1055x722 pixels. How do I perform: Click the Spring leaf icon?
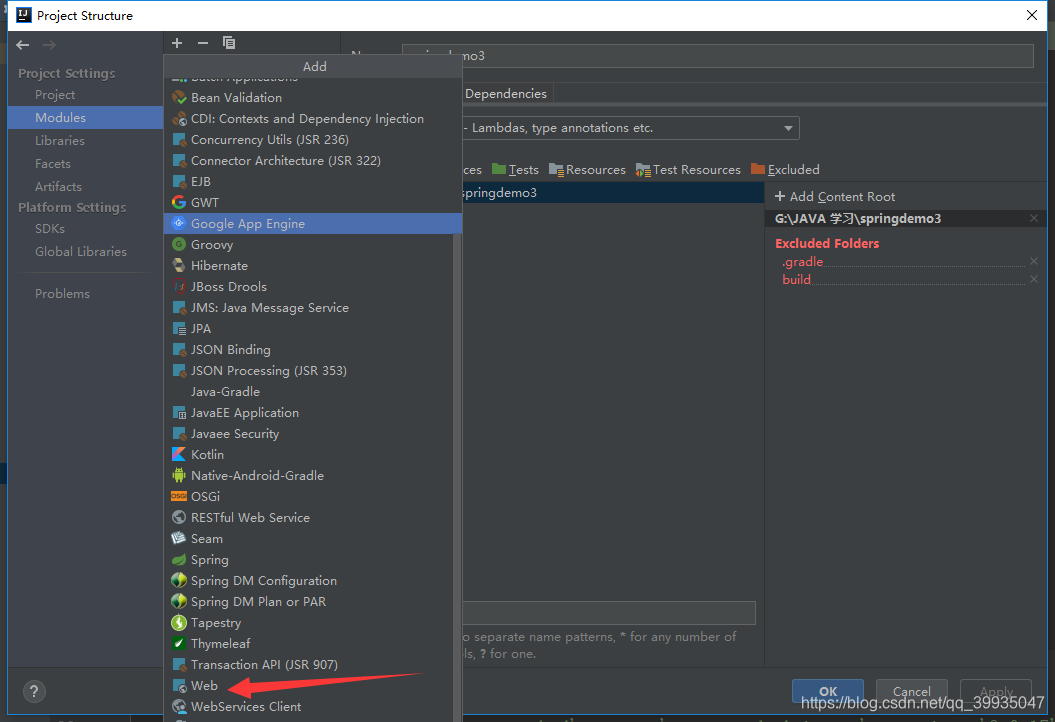click(179, 560)
